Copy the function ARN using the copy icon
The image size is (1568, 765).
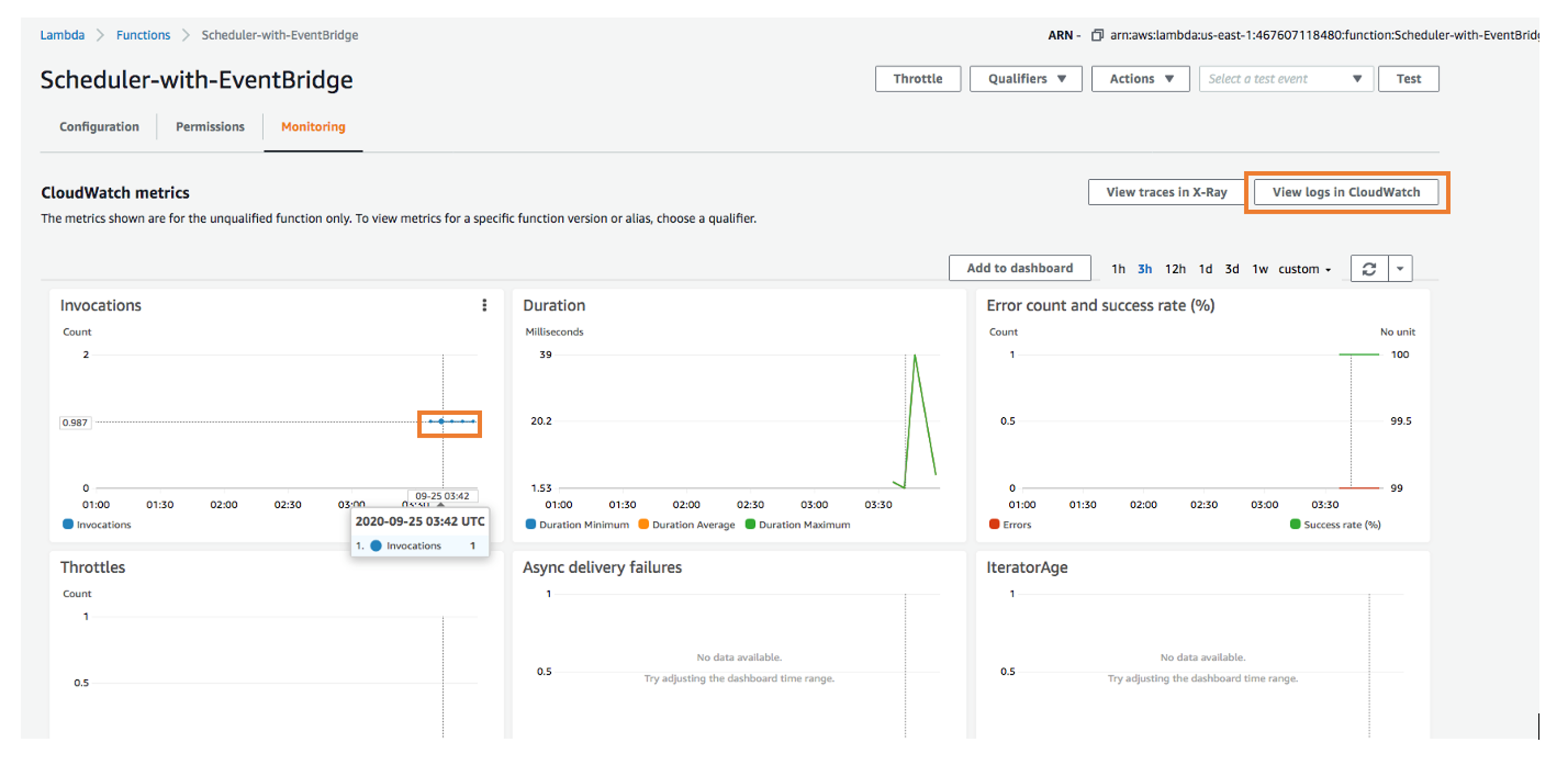click(x=1097, y=35)
